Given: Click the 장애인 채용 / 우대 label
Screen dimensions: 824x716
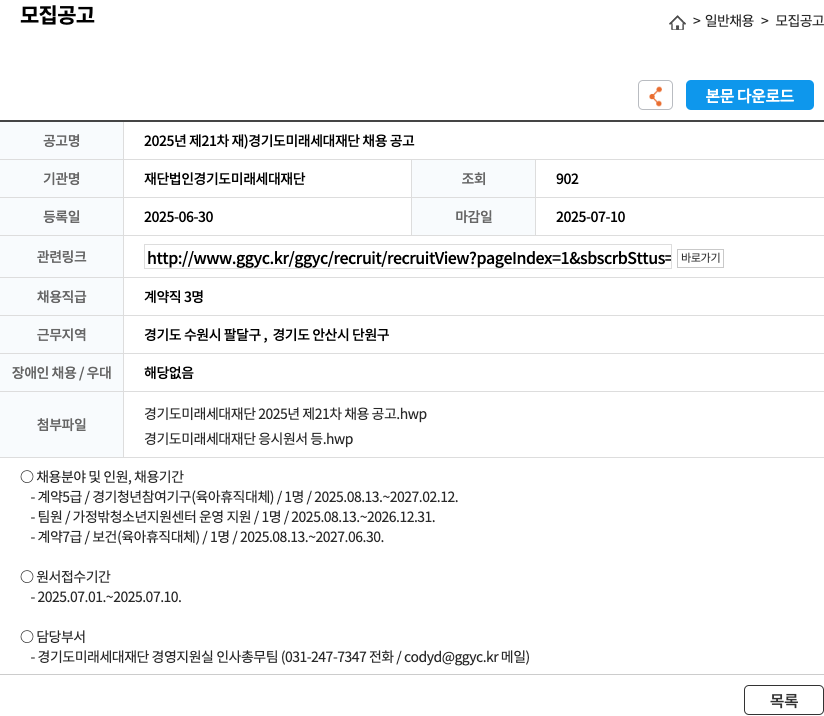Looking at the screenshot, I should pyautogui.click(x=61, y=373).
